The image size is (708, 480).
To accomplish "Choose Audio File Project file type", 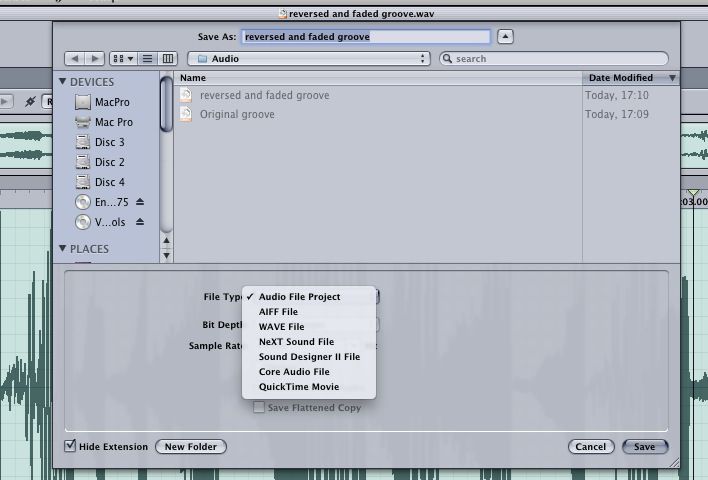I will tap(309, 297).
